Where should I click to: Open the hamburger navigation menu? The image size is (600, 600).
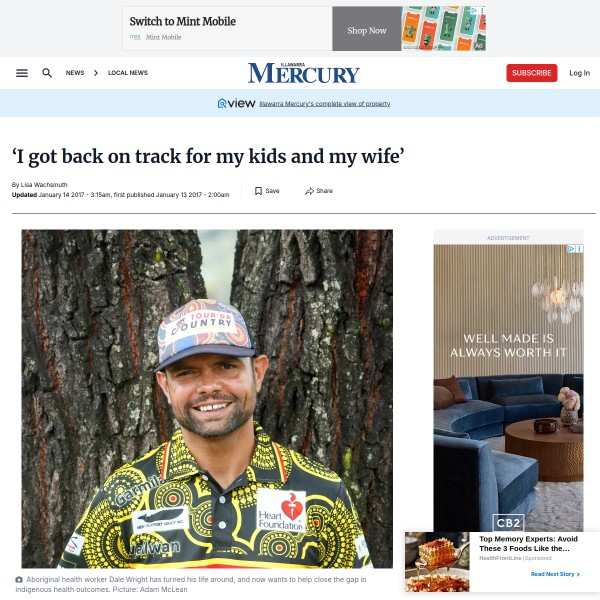pos(22,73)
